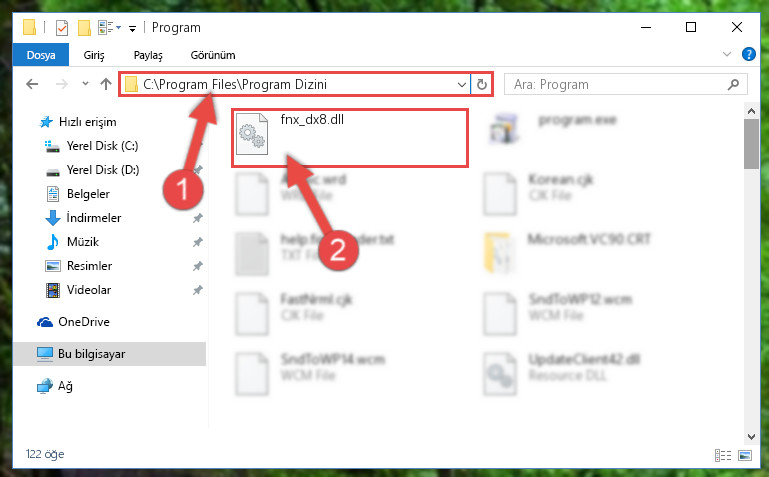This screenshot has height=477, width=769.
Task: Select Yerel Disk (C:) in sidebar
Action: 102,146
